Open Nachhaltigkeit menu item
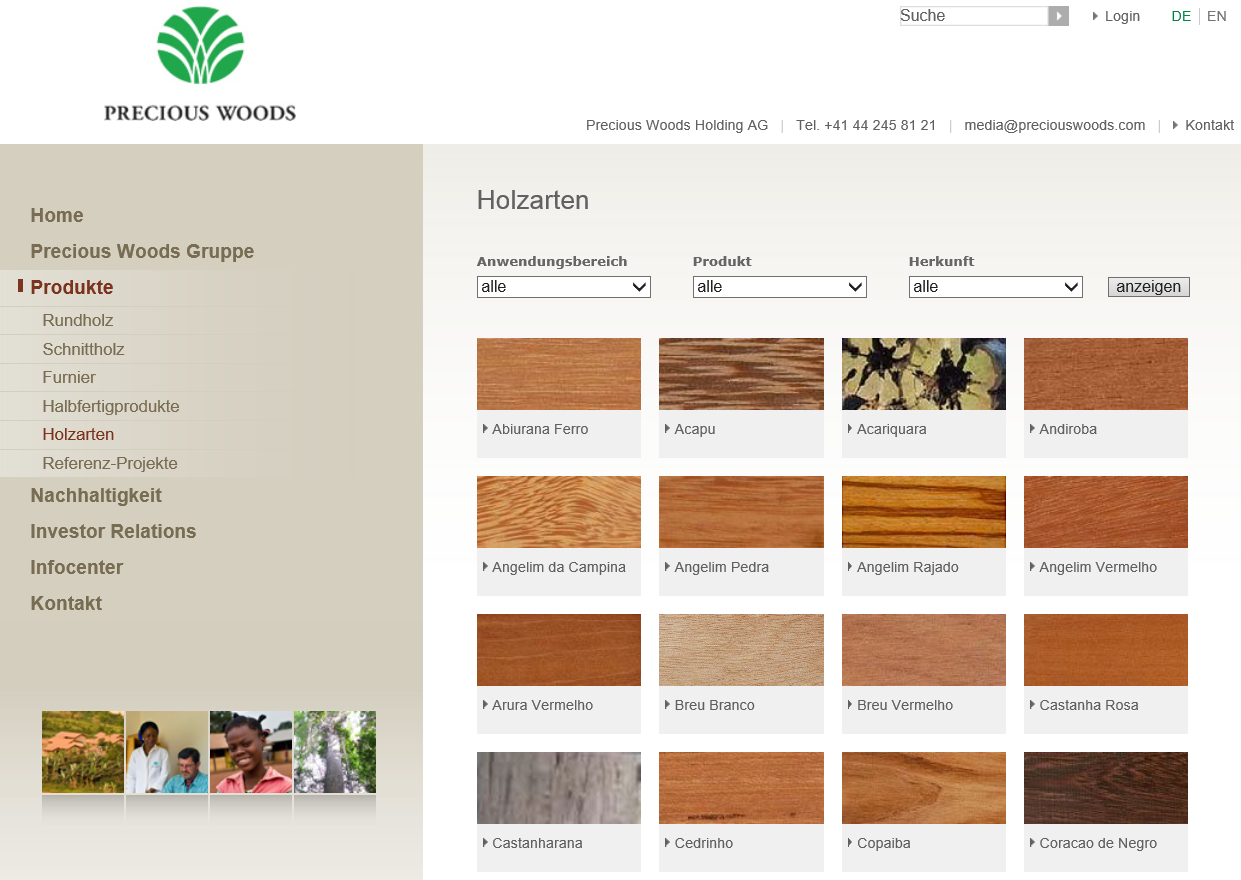 [96, 495]
